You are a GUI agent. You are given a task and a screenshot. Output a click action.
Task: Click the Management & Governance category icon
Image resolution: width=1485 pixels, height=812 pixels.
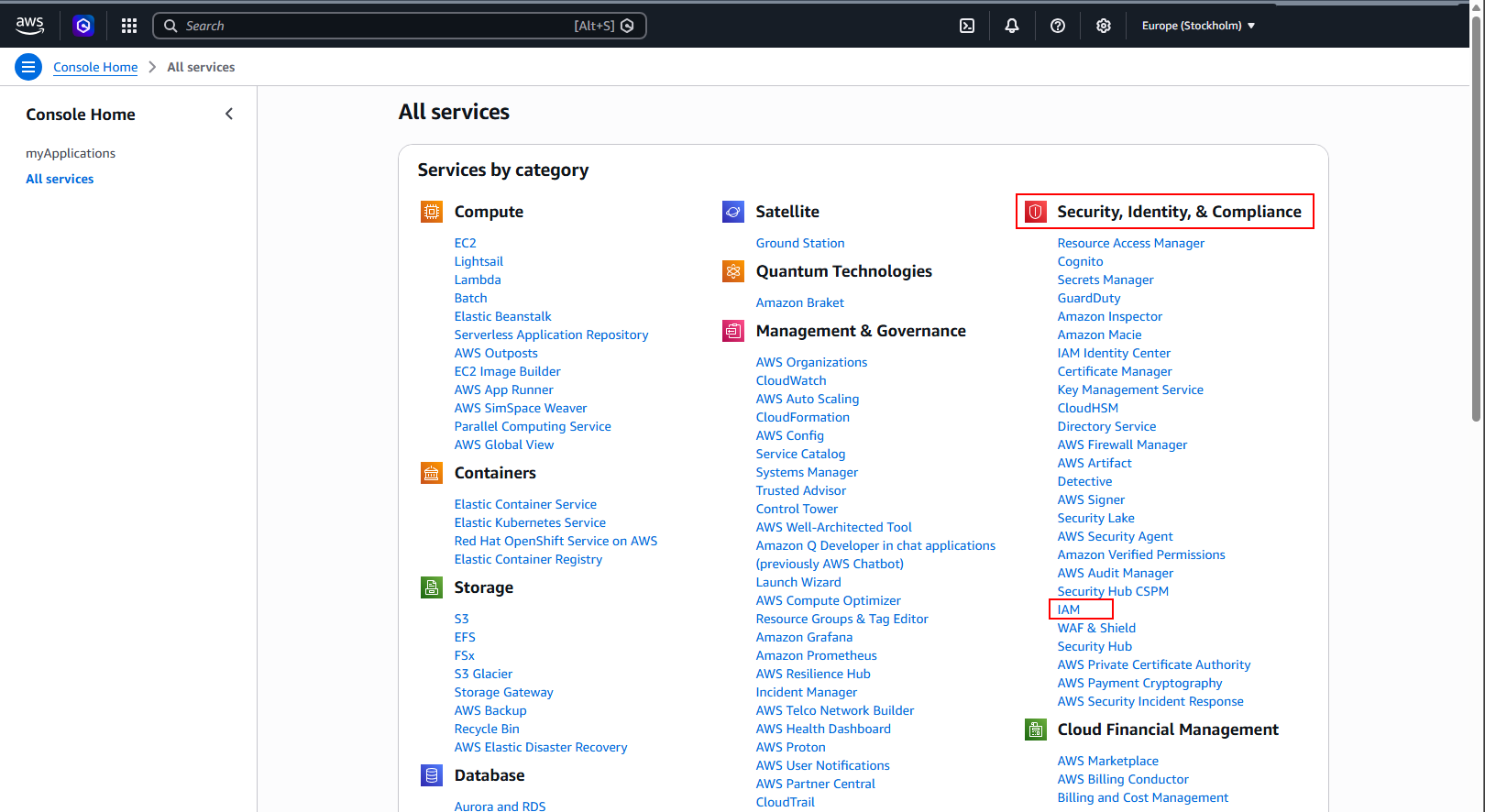coord(733,331)
